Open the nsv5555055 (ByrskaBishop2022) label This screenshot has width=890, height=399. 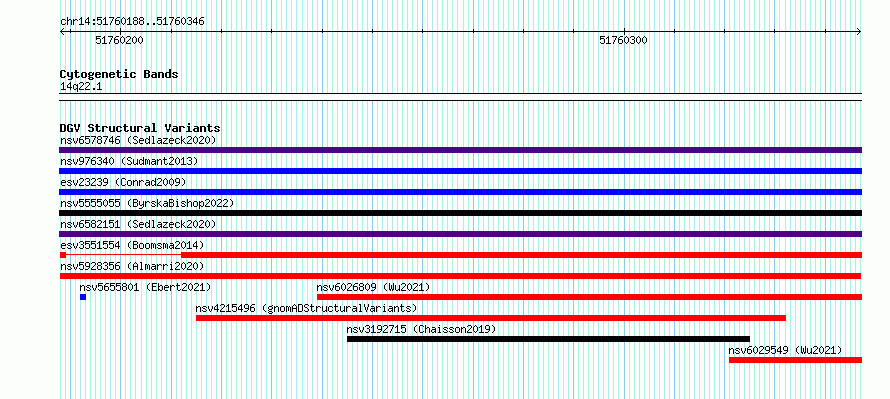147,203
